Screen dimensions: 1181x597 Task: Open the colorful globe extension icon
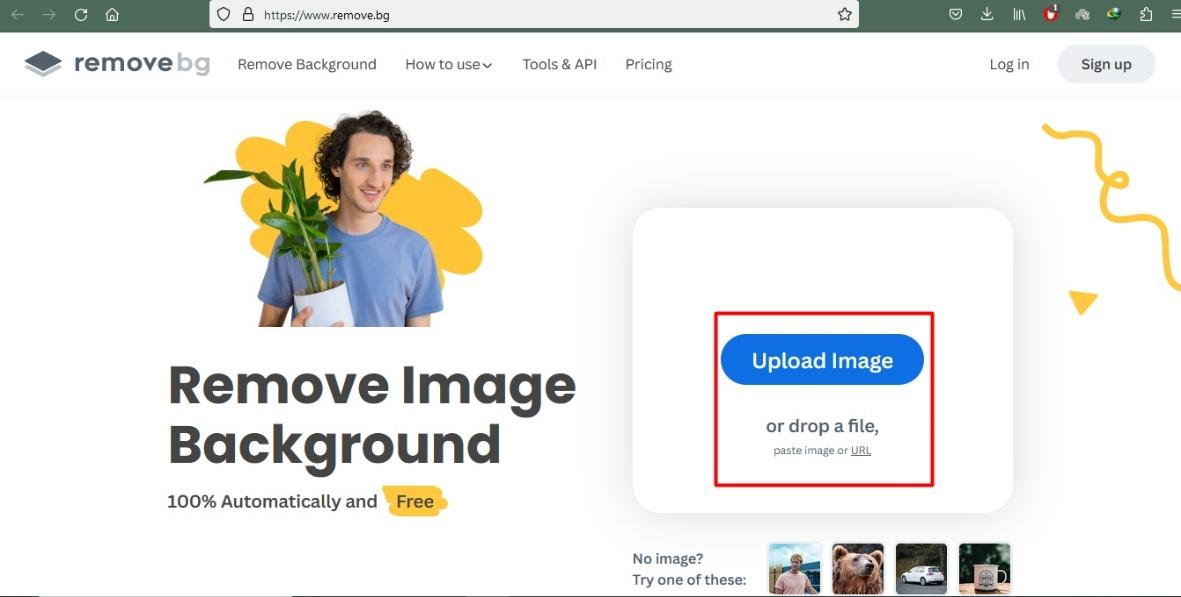[x=1114, y=14]
